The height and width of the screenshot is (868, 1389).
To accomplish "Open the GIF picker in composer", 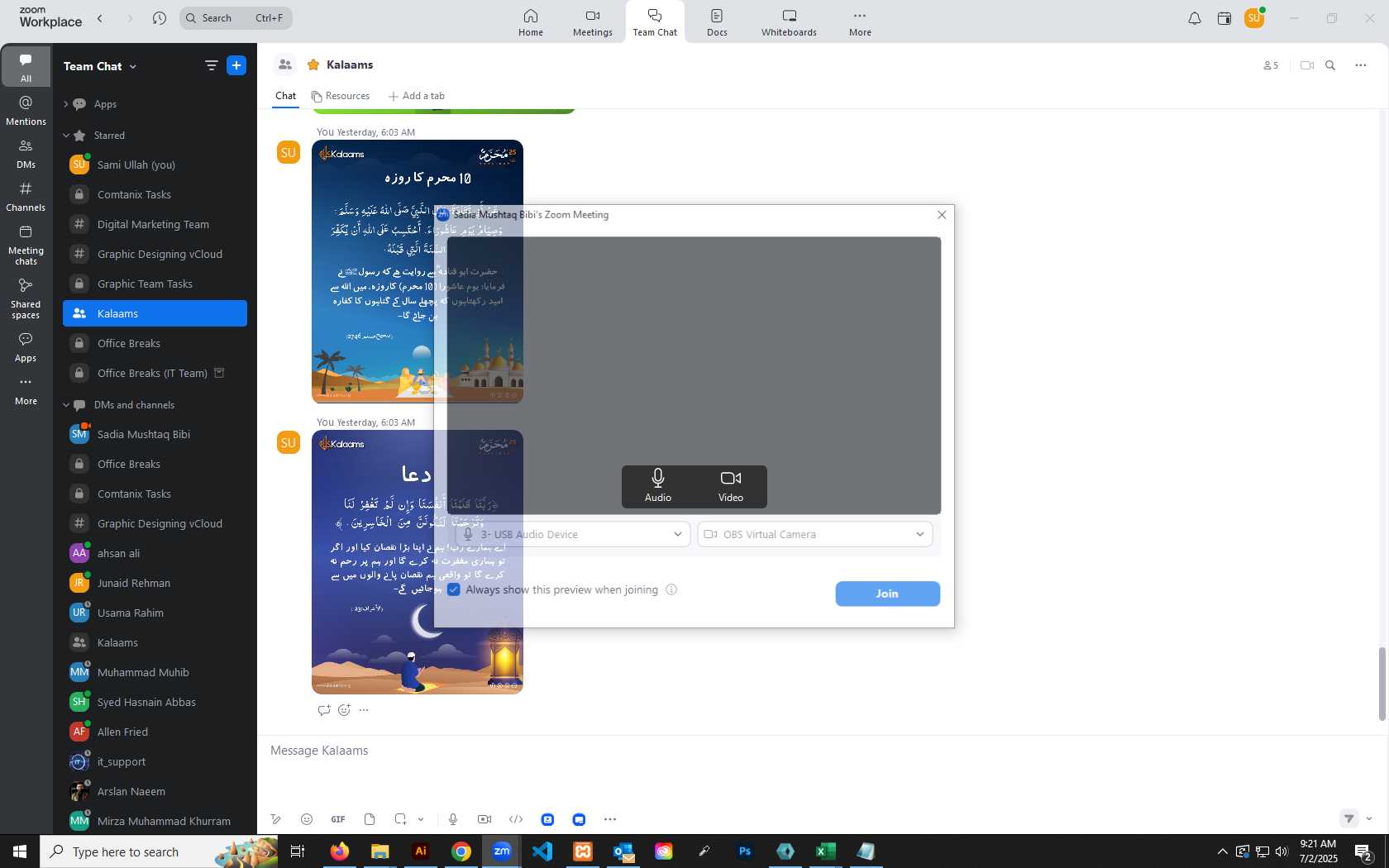I will pyautogui.click(x=338, y=819).
